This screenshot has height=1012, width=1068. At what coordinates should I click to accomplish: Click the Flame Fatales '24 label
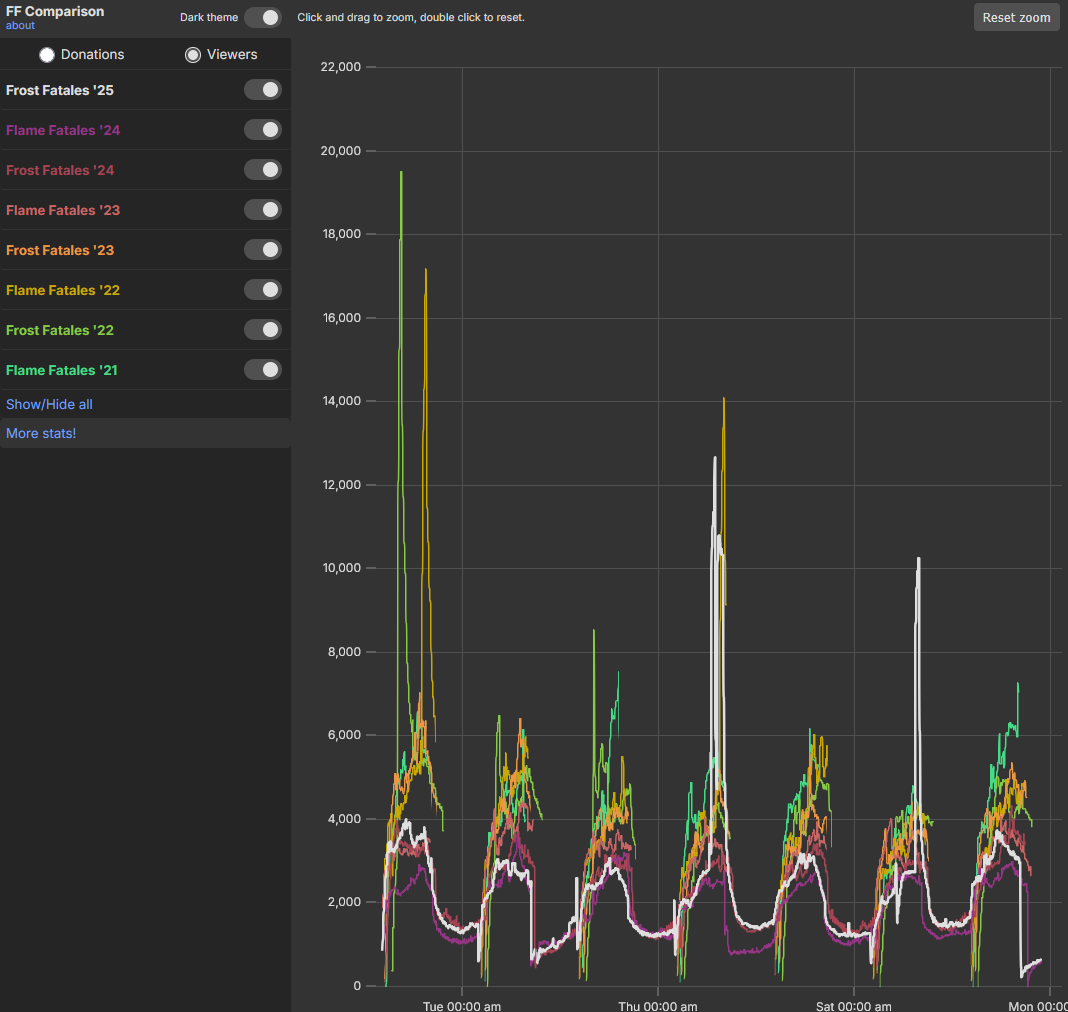click(x=63, y=131)
